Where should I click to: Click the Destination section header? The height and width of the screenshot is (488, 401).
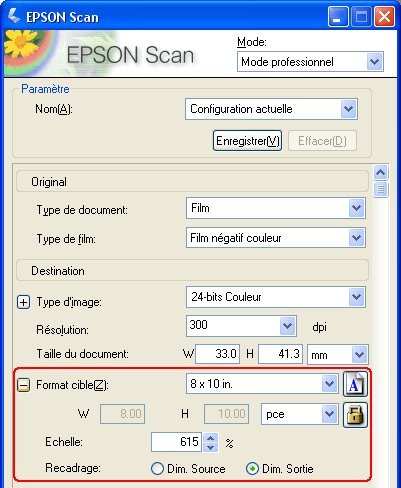(192, 270)
